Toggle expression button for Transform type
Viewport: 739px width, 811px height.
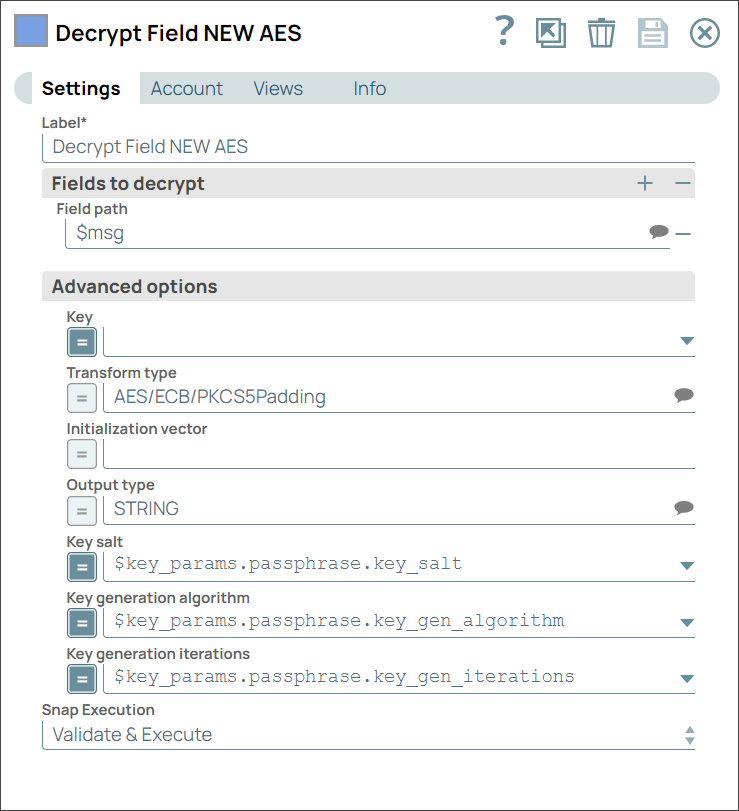[x=82, y=398]
